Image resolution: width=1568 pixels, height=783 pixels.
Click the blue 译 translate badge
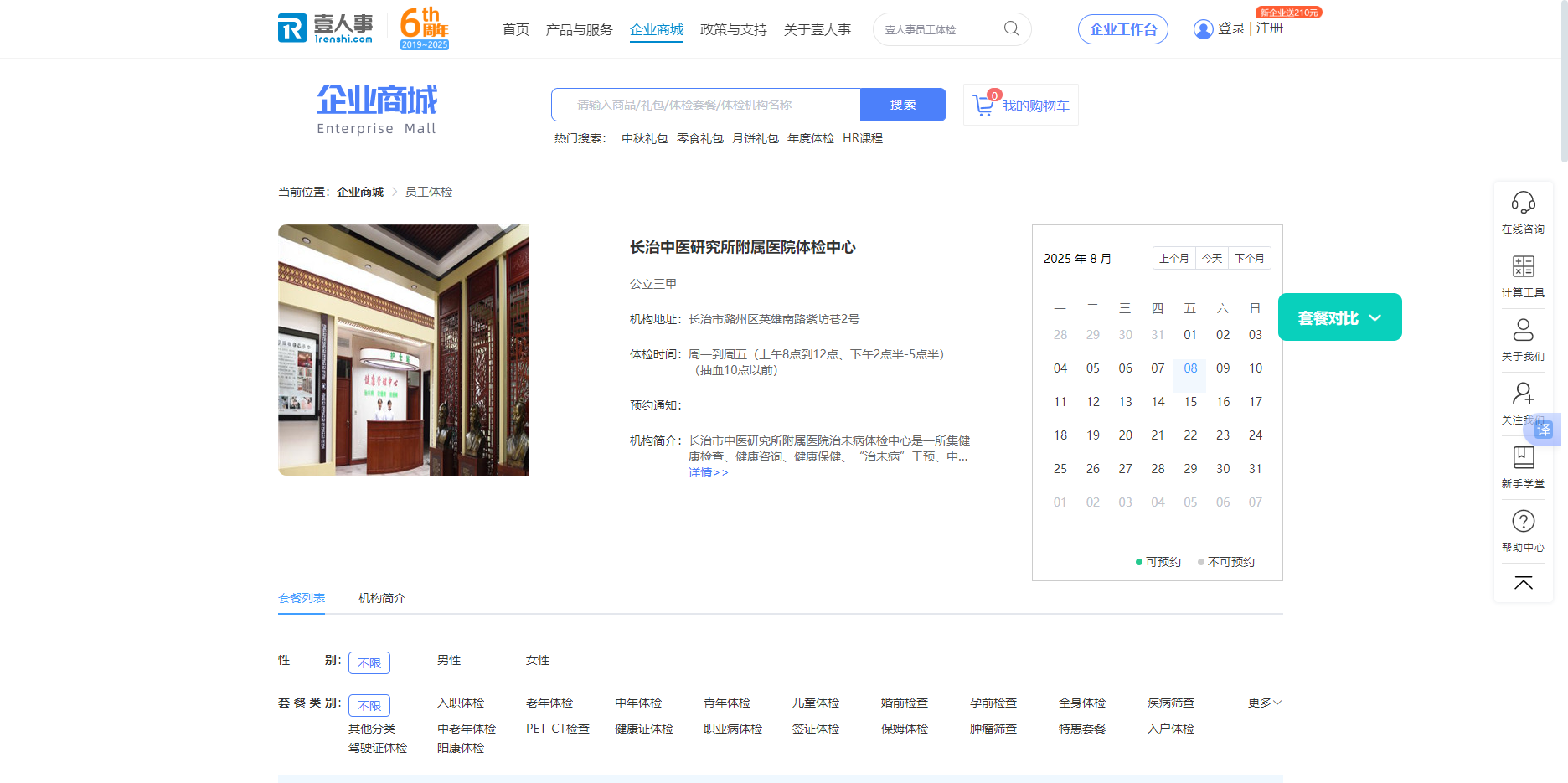tap(1544, 430)
